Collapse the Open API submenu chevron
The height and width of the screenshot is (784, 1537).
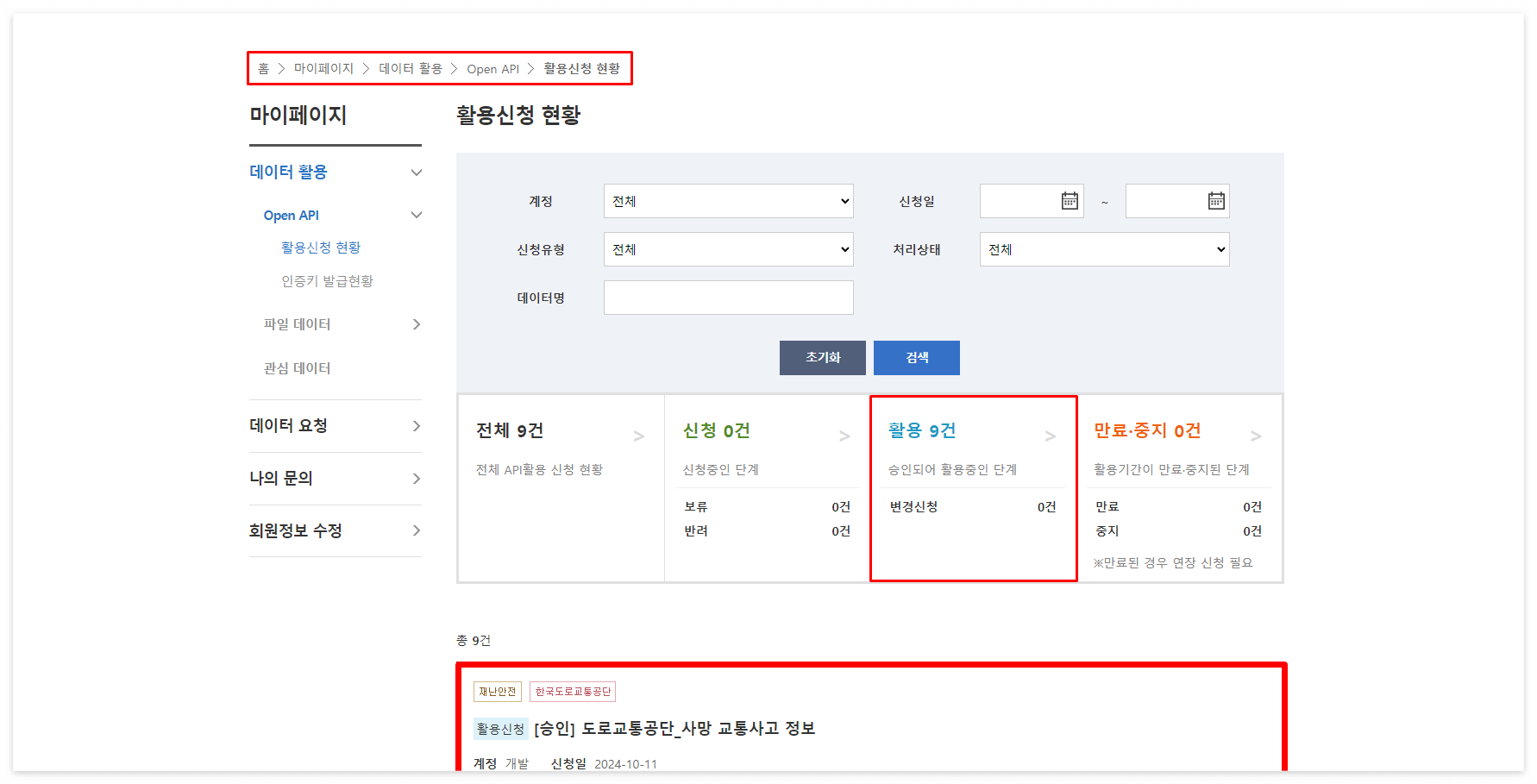pos(417,215)
